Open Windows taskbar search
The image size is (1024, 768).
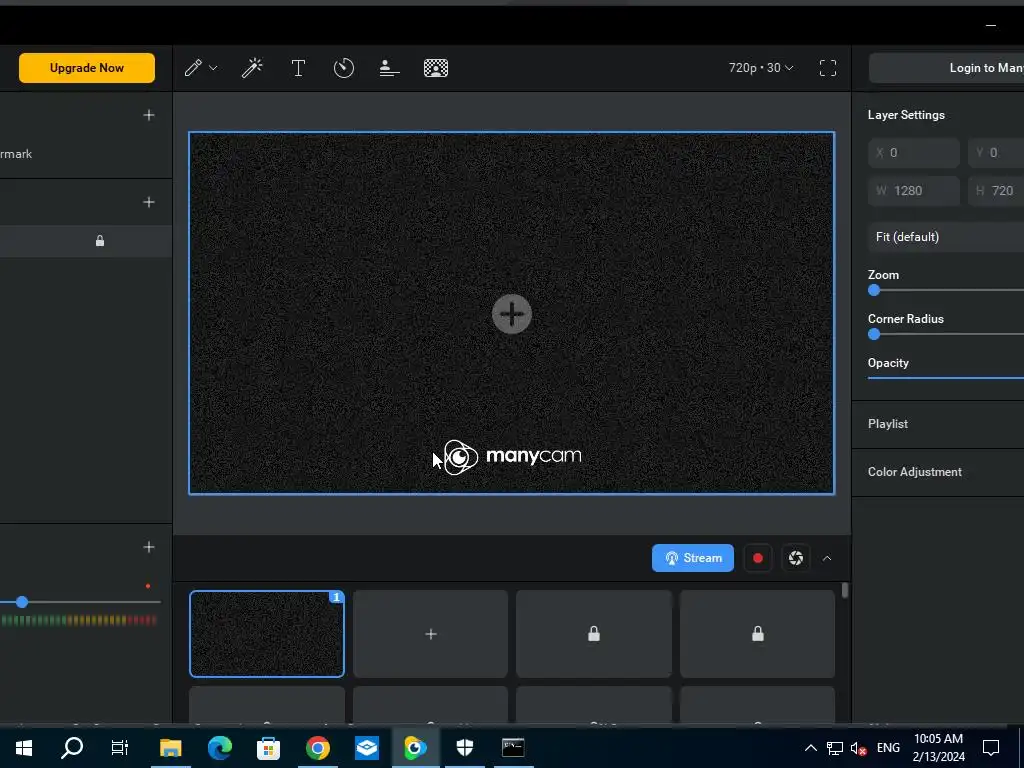[x=72, y=748]
